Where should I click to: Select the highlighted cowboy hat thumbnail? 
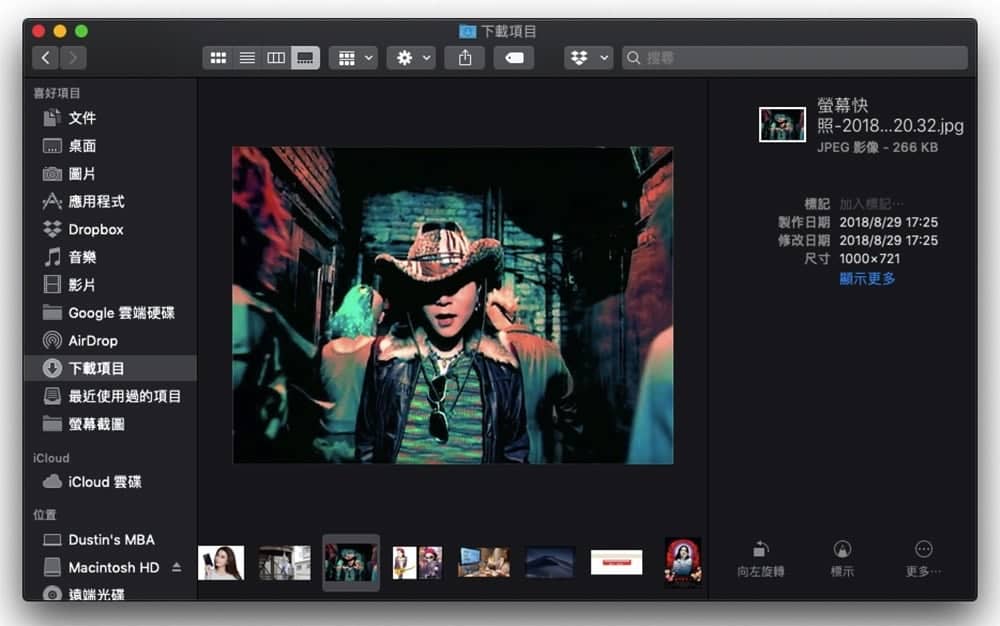(x=351, y=563)
